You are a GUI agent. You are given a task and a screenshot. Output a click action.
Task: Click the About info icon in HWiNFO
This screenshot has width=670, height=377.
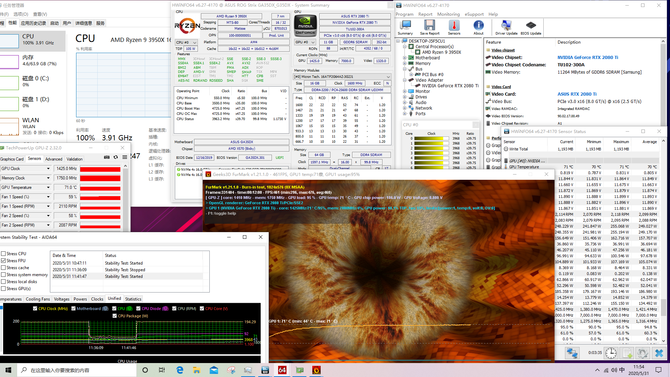[478, 27]
